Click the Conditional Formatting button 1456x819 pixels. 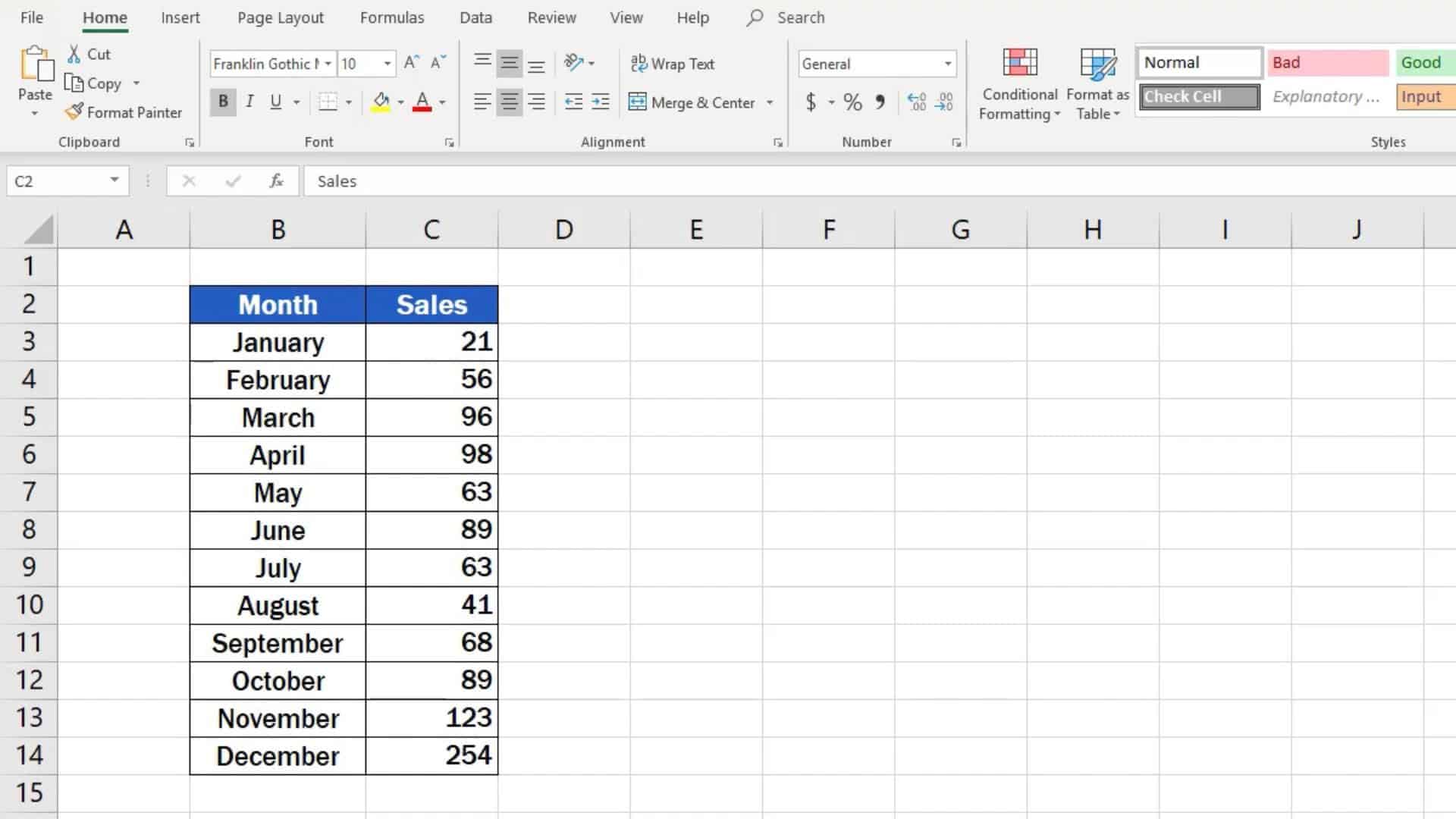(1018, 83)
